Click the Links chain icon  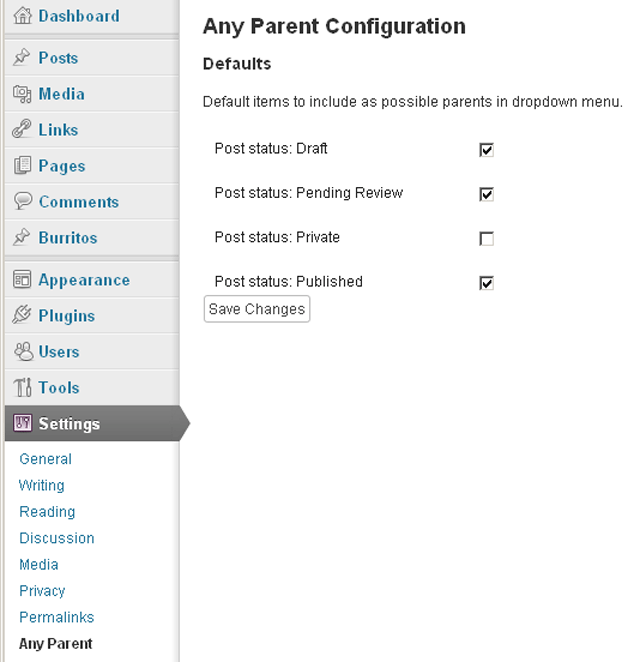(x=22, y=129)
